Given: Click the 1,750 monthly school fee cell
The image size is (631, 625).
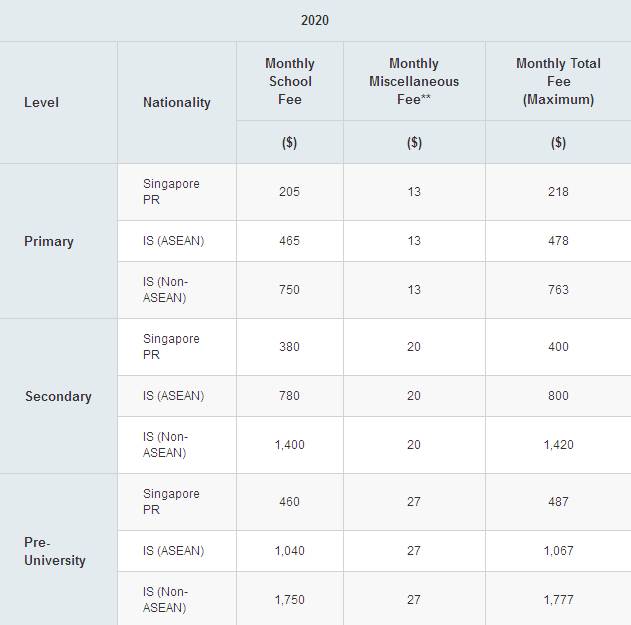Looking at the screenshot, I should (289, 600).
